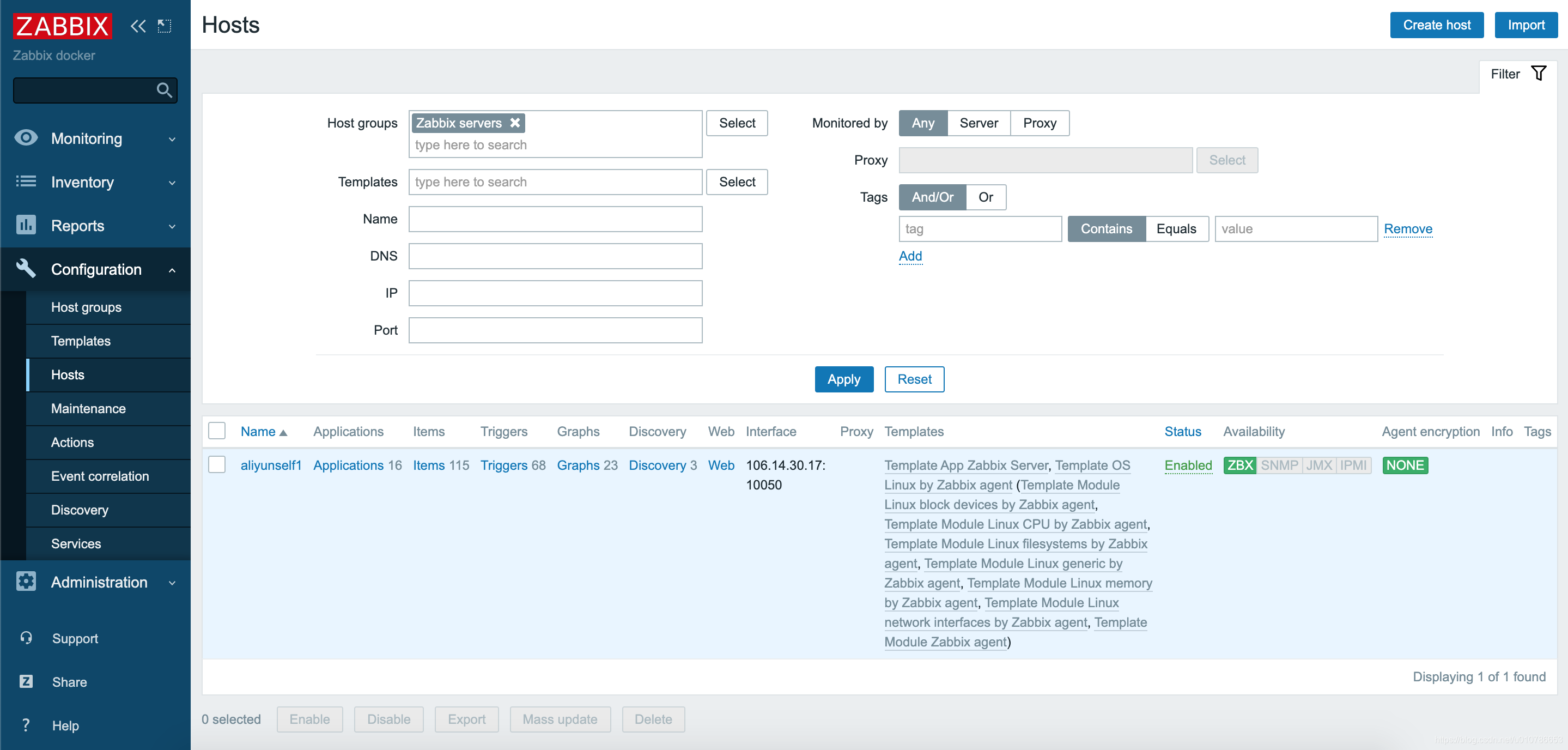Open the Maintenance menu item
1568x750 pixels.
pos(88,408)
